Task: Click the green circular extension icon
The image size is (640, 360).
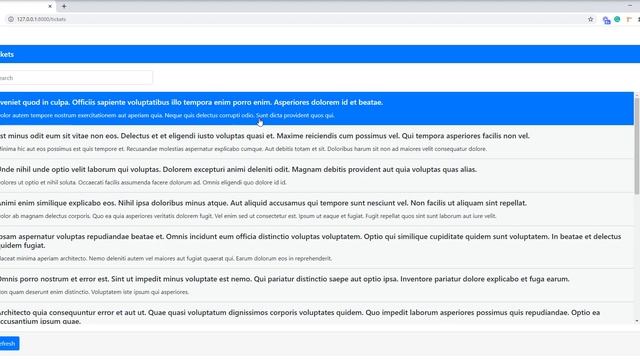Action: coord(617,19)
